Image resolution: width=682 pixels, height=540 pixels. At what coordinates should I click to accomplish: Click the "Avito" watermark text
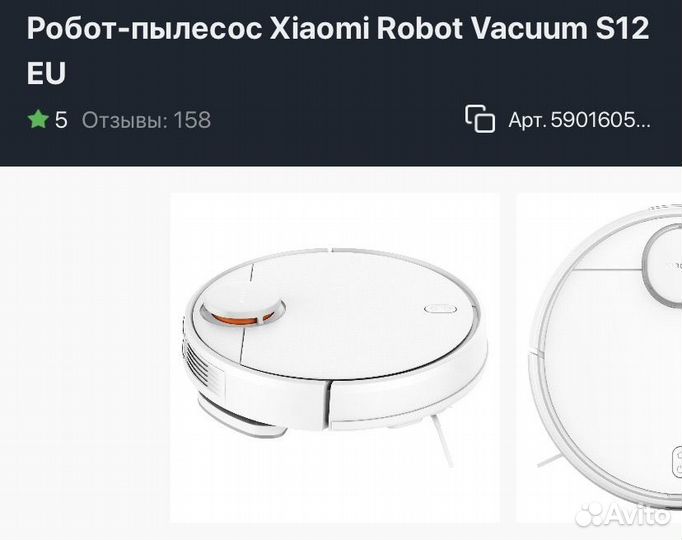[637, 515]
